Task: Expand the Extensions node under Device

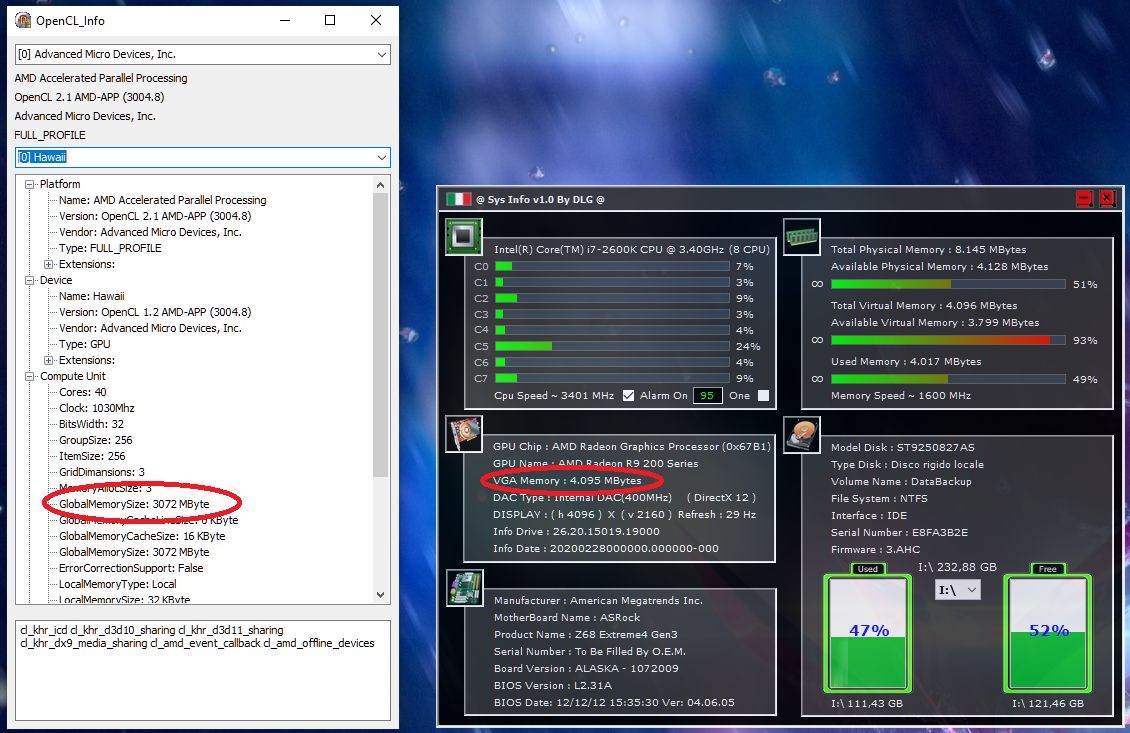Action: 48,360
